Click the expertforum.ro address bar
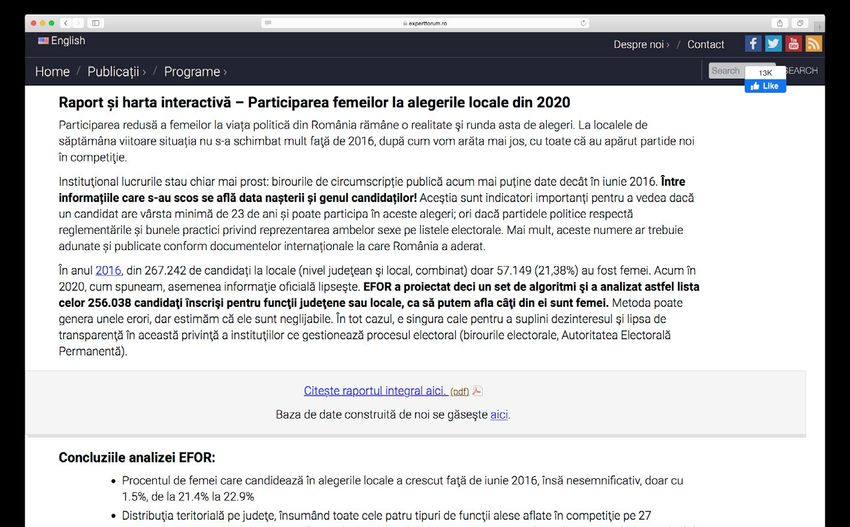Screen dimensions: 850x527 [x=425, y=23]
